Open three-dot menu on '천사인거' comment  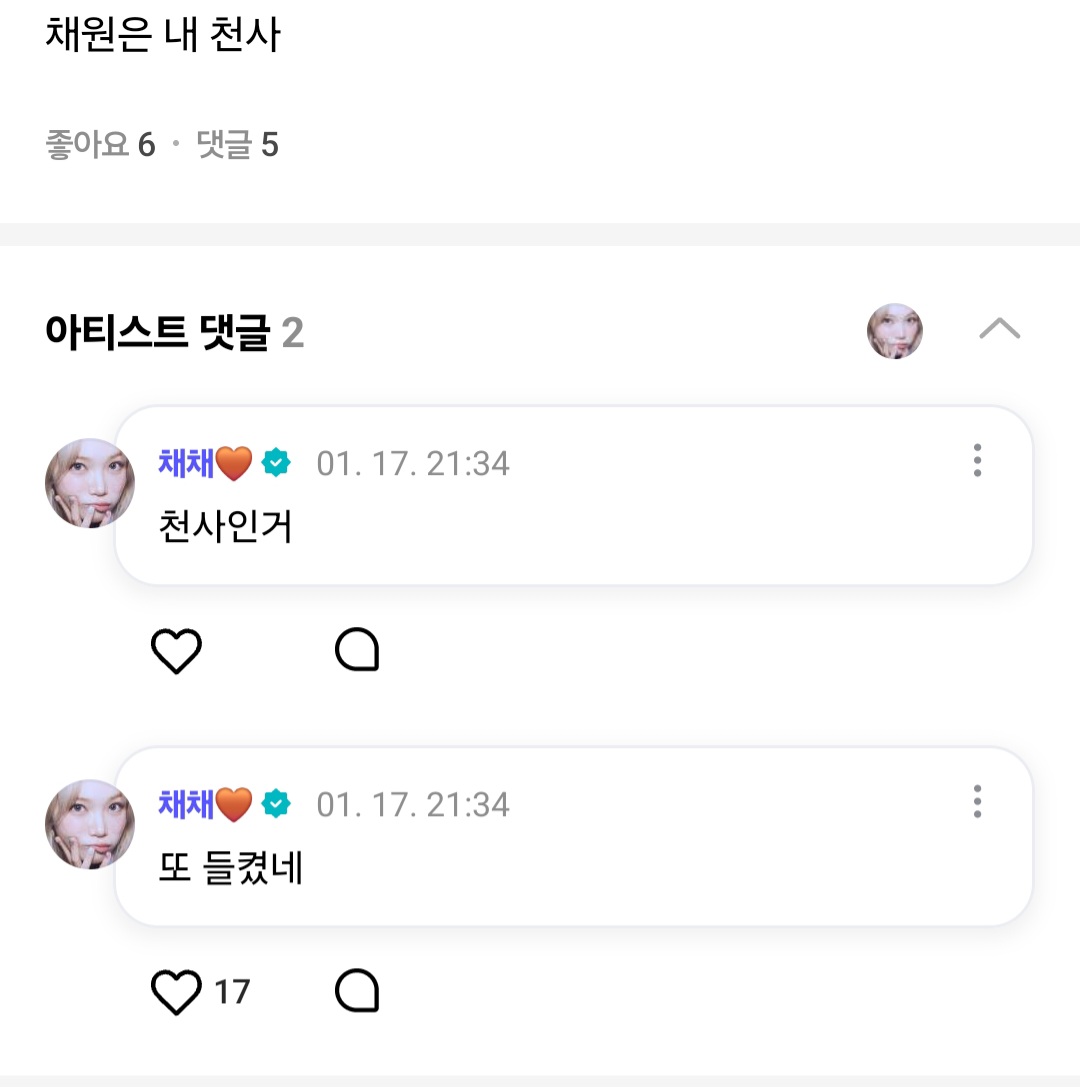tap(977, 460)
